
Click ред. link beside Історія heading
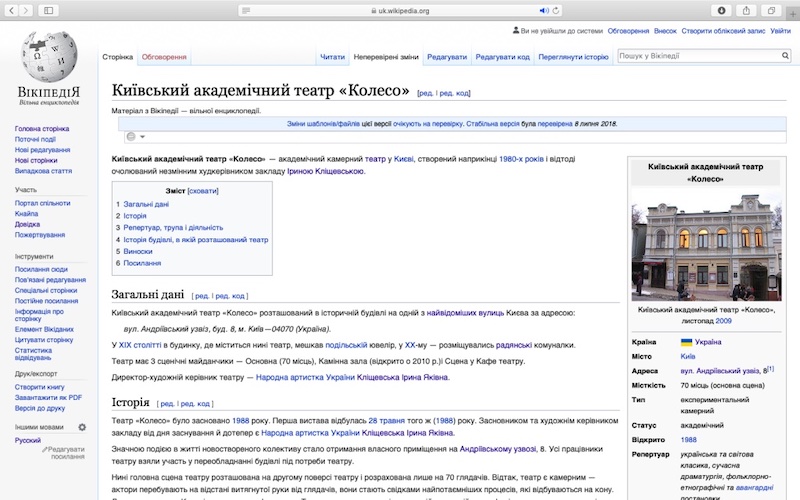point(167,404)
